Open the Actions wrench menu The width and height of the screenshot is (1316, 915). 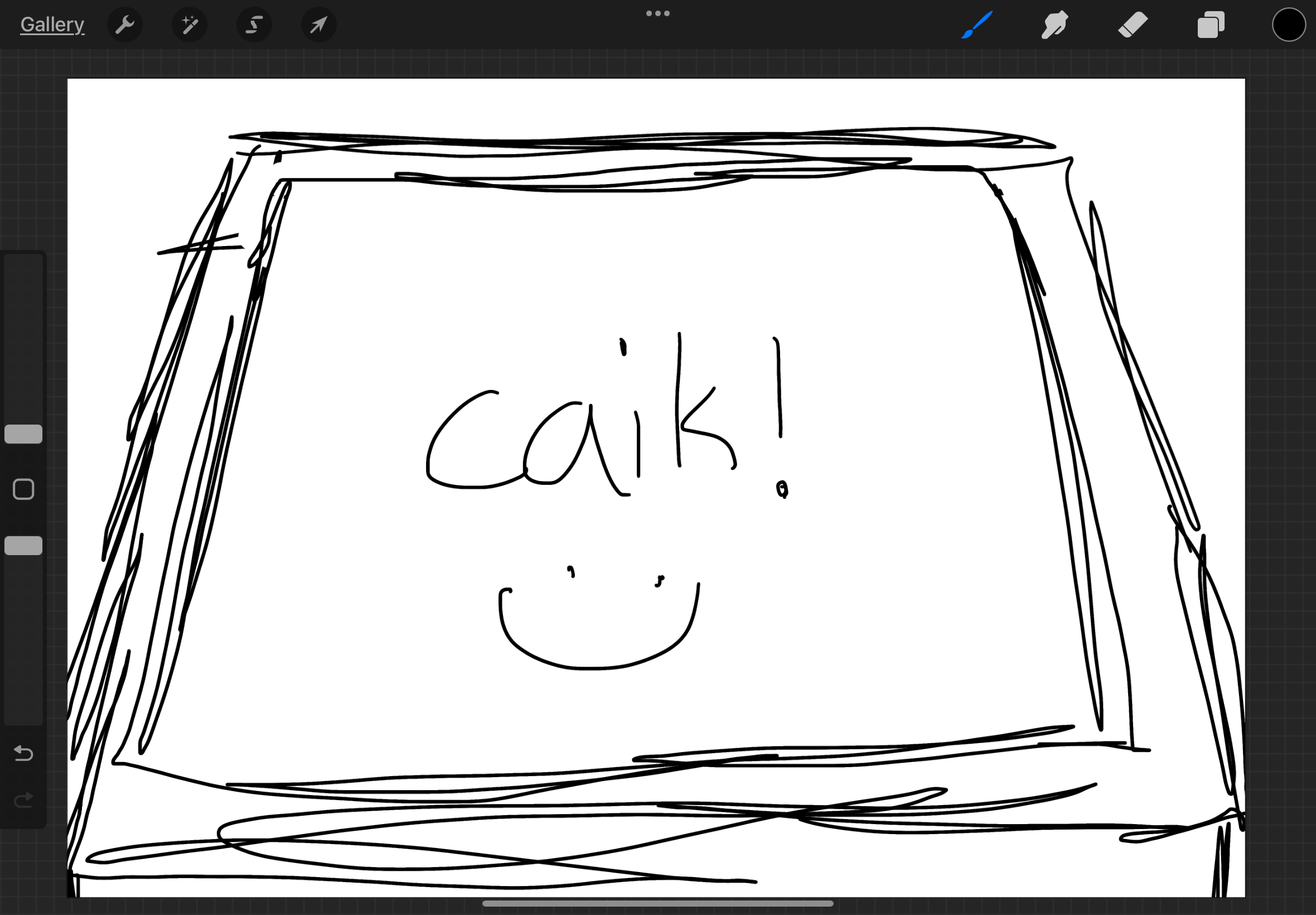point(124,25)
